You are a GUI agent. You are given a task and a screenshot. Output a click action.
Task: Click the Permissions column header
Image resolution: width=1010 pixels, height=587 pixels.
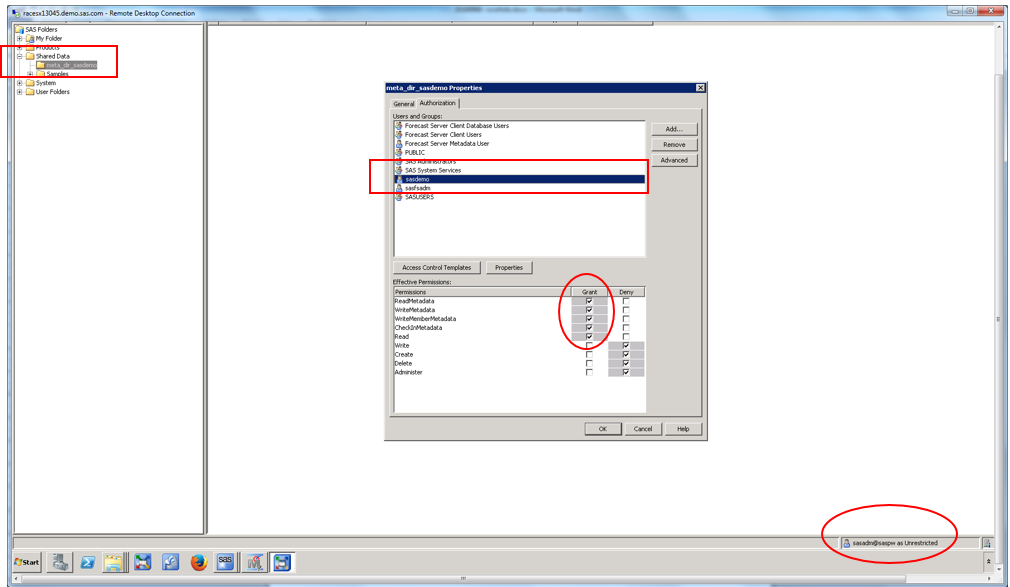point(482,292)
